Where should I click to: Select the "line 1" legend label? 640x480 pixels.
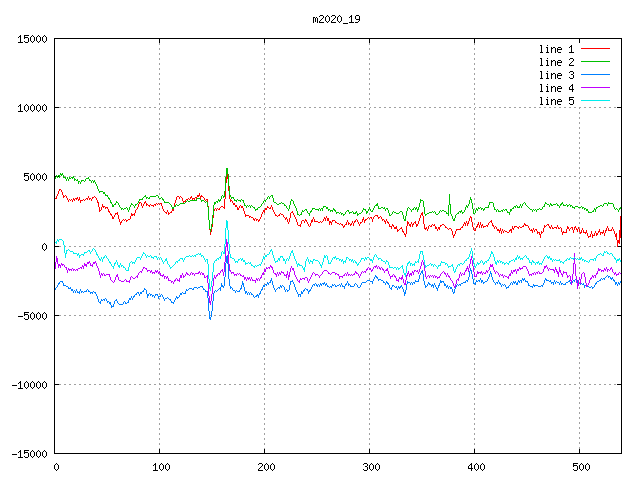pyautogui.click(x=557, y=49)
